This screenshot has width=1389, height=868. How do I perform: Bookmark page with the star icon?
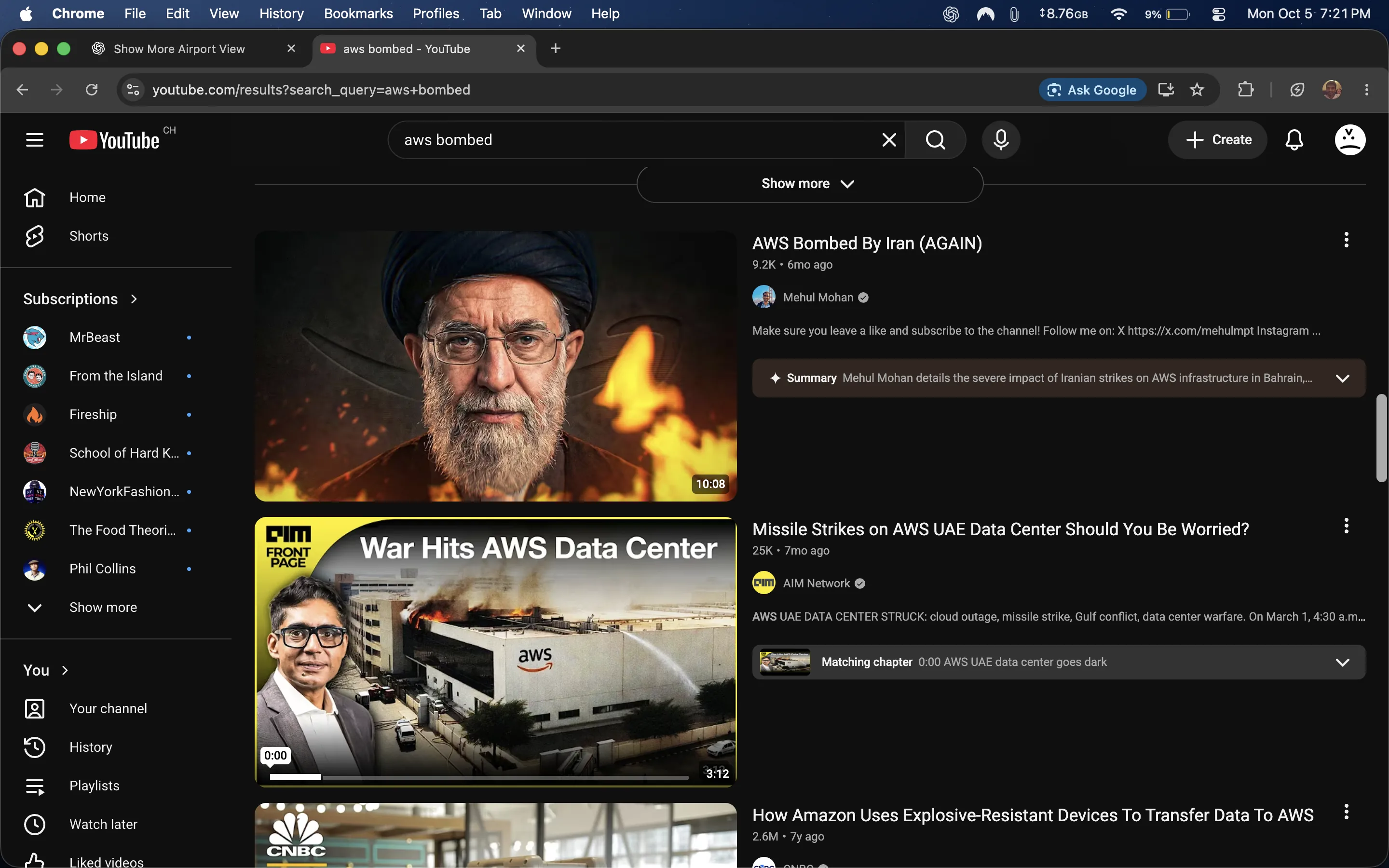tap(1196, 90)
